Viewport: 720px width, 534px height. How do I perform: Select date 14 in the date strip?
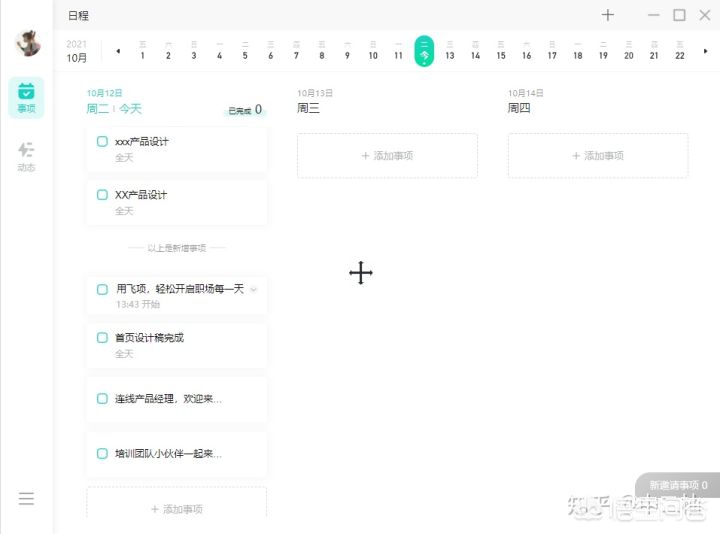click(475, 51)
